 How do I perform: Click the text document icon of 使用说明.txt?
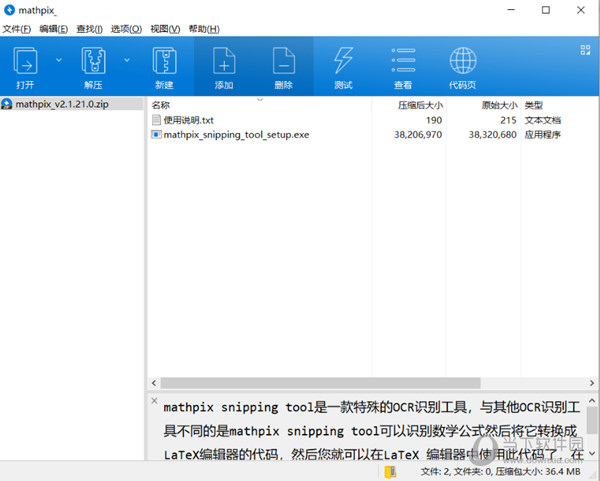coord(156,120)
